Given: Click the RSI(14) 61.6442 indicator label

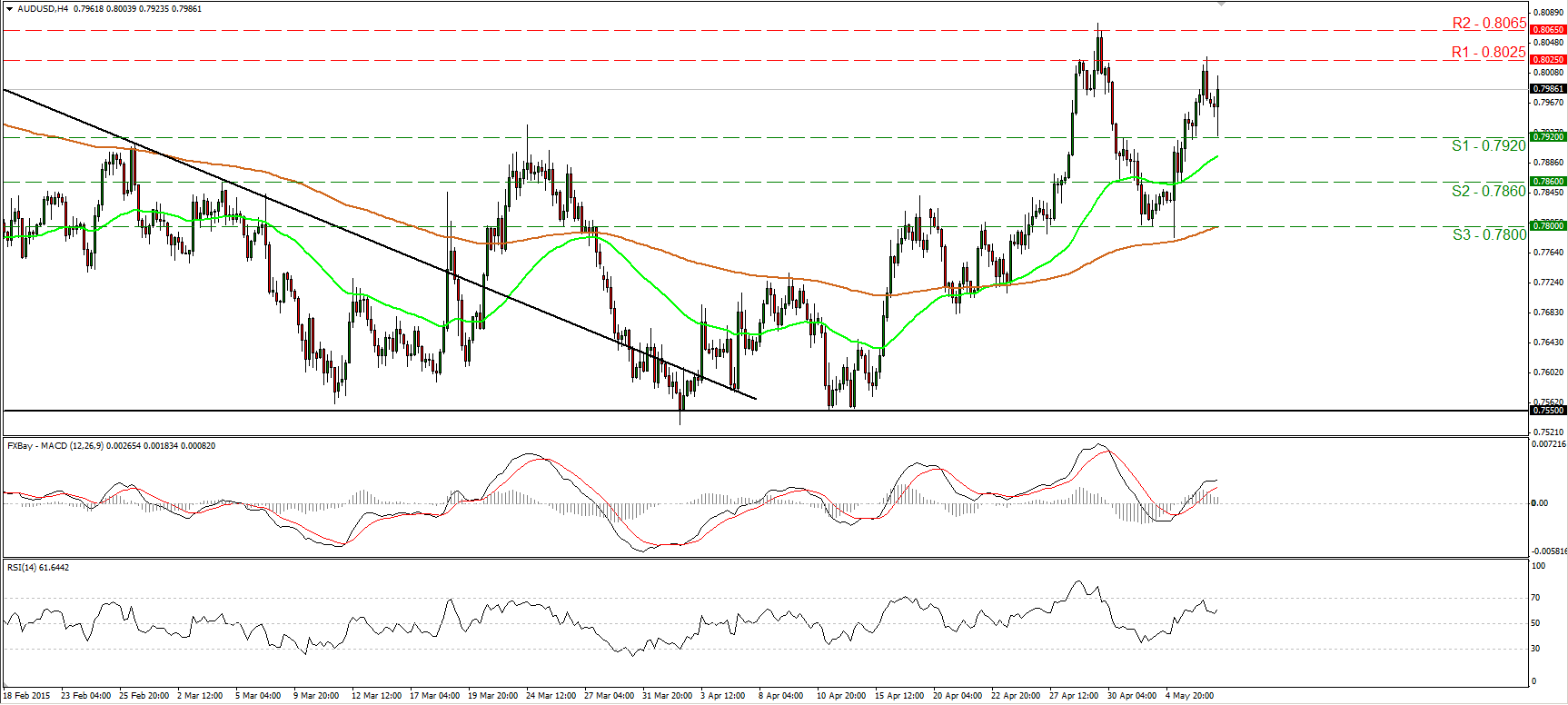Looking at the screenshot, I should (38, 568).
